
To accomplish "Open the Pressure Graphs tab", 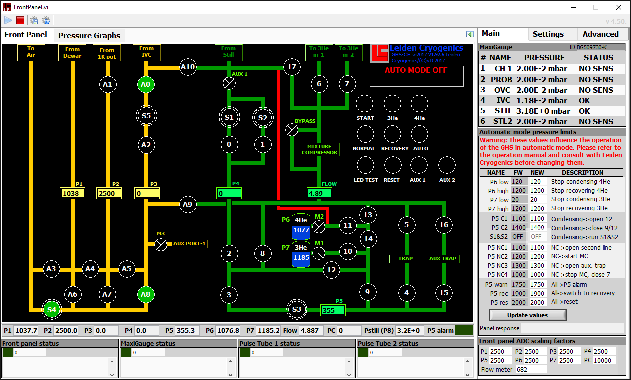I will (89, 35).
